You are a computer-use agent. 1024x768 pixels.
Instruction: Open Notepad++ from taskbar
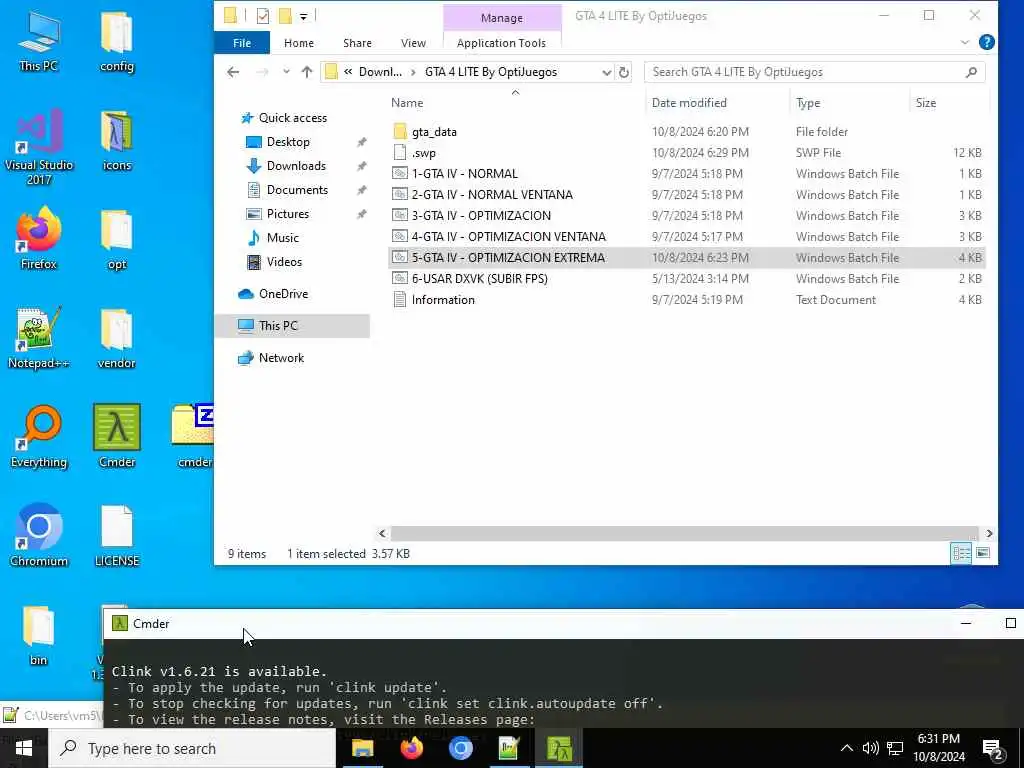[509, 748]
